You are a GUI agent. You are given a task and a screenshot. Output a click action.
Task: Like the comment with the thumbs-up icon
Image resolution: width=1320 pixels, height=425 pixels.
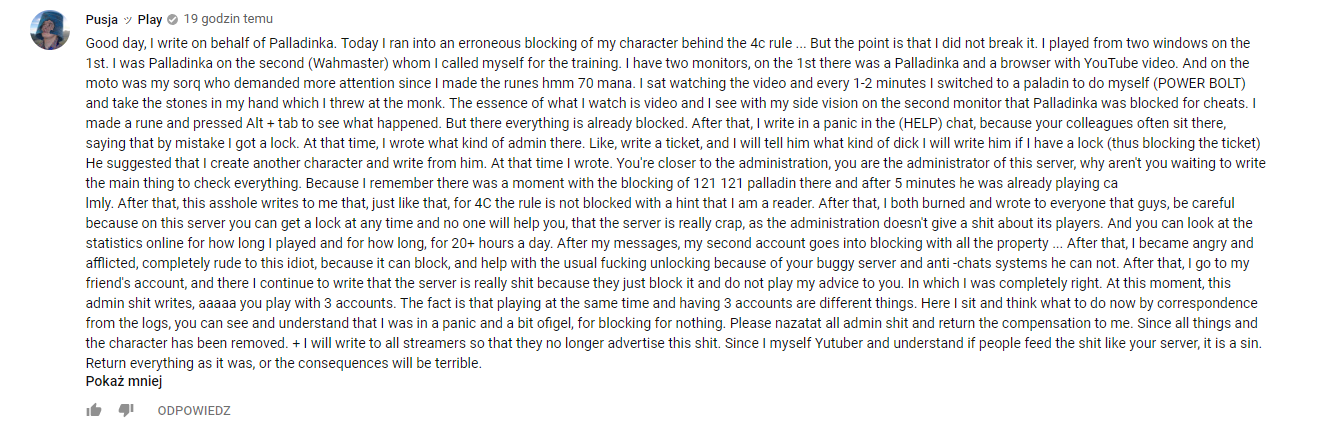(94, 410)
